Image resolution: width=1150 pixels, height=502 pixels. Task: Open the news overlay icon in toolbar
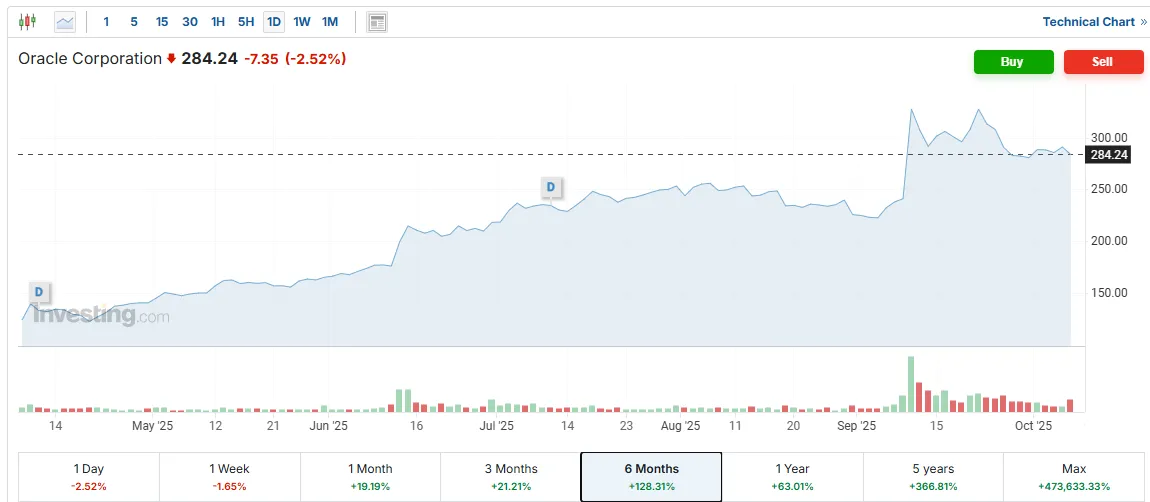tap(377, 21)
